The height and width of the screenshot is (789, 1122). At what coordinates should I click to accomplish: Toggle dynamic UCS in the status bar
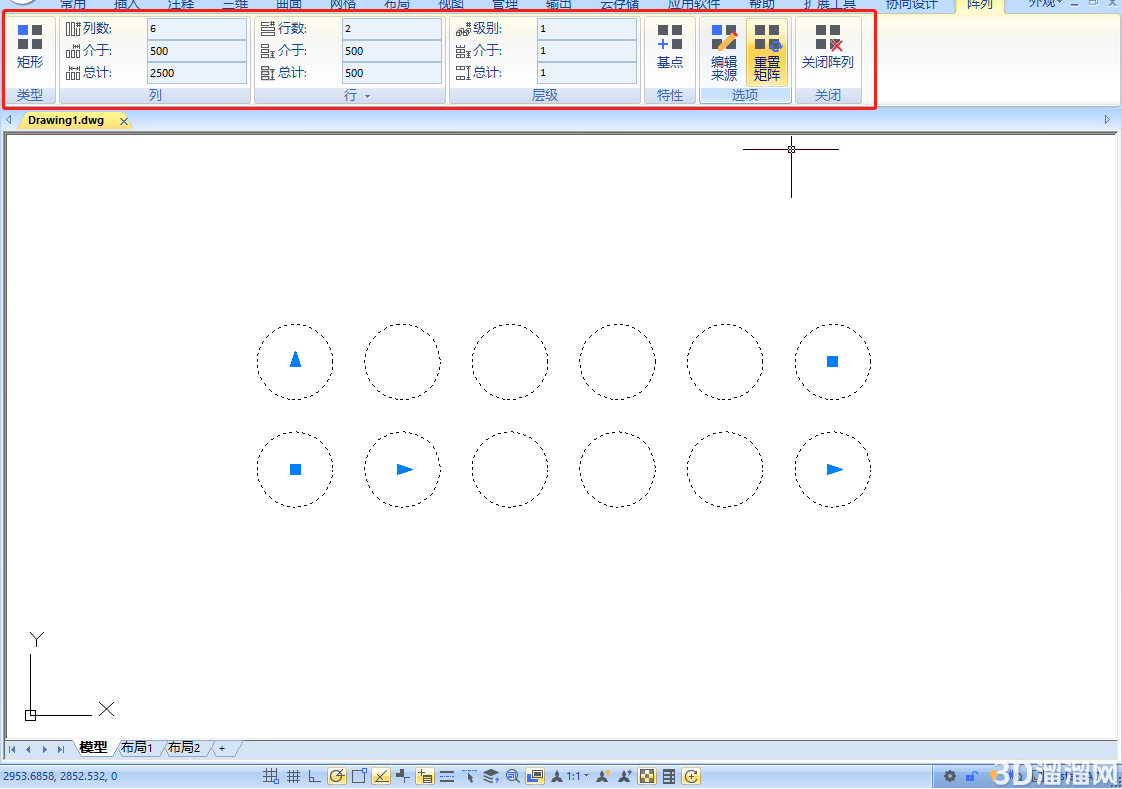tap(402, 776)
